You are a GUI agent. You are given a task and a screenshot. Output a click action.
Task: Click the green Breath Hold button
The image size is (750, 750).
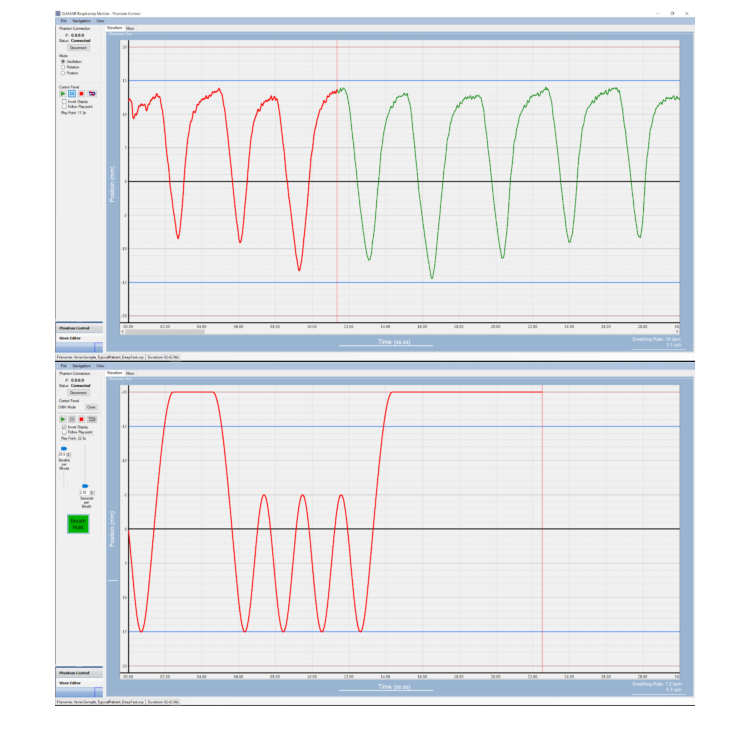(79, 523)
